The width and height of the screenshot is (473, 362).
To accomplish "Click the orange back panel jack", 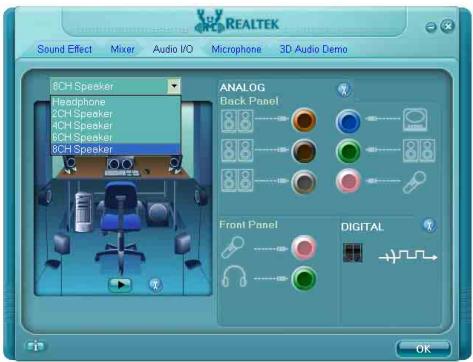I will (x=304, y=120).
